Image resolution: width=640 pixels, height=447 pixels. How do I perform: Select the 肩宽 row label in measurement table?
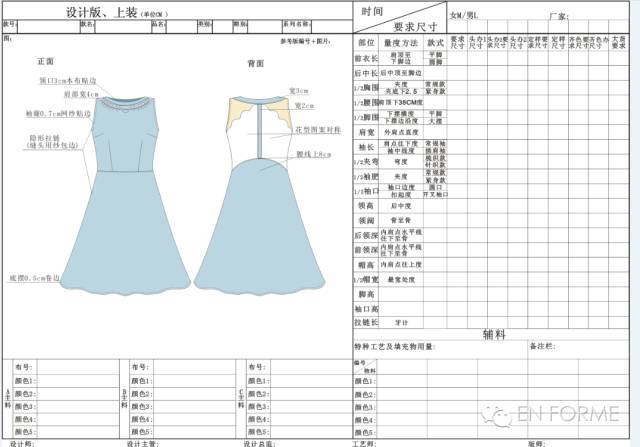(x=364, y=130)
